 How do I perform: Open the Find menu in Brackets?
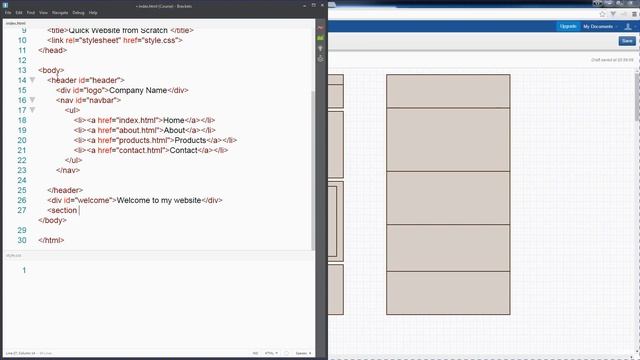pos(31,13)
